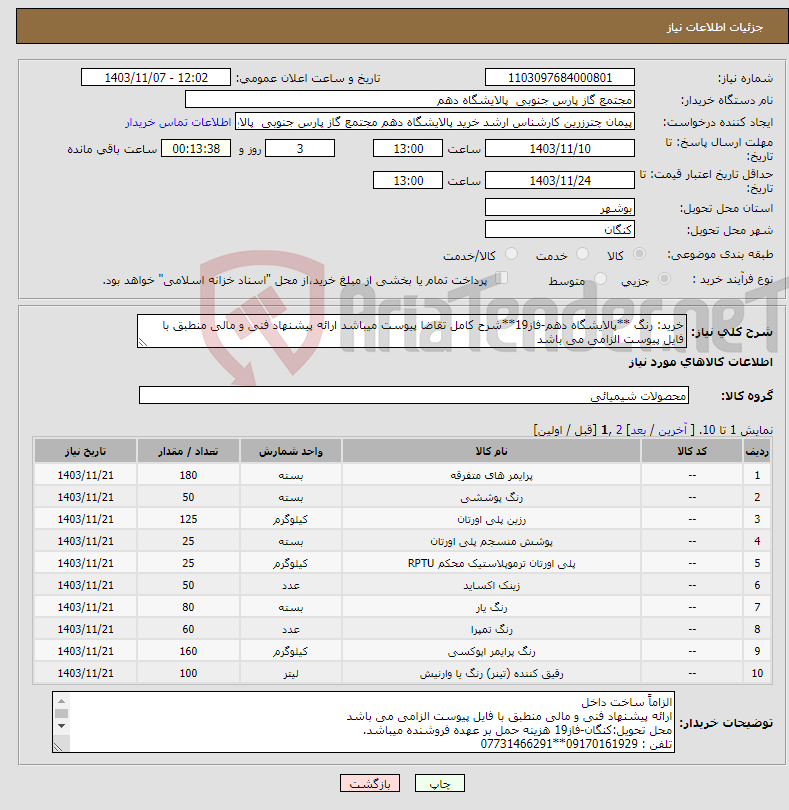Click scroll down arrow in buyer notes
789x810 pixels.
pyautogui.click(x=61, y=726)
